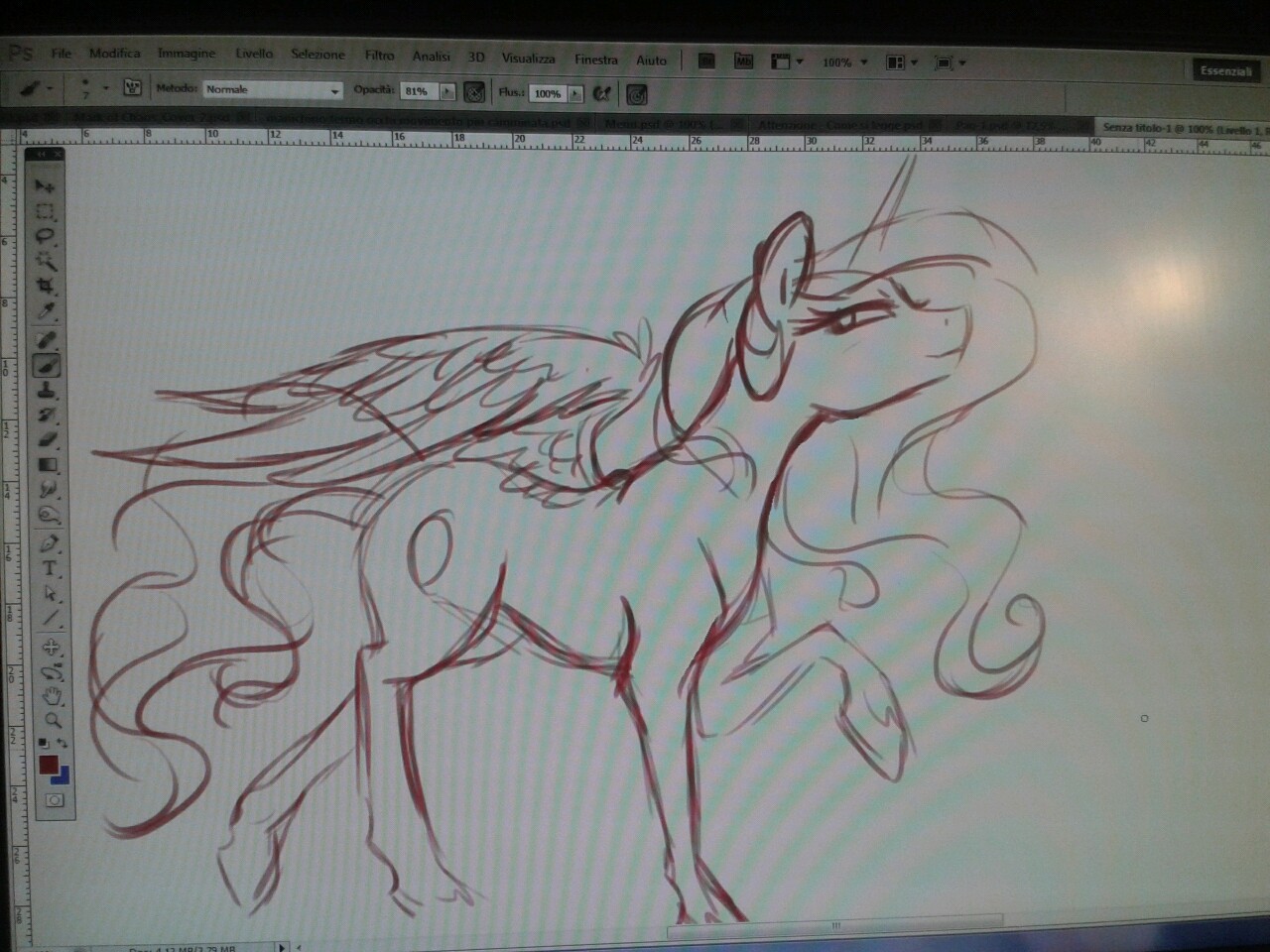
Task: Toggle tablet pressure for opacity
Action: coord(475,92)
